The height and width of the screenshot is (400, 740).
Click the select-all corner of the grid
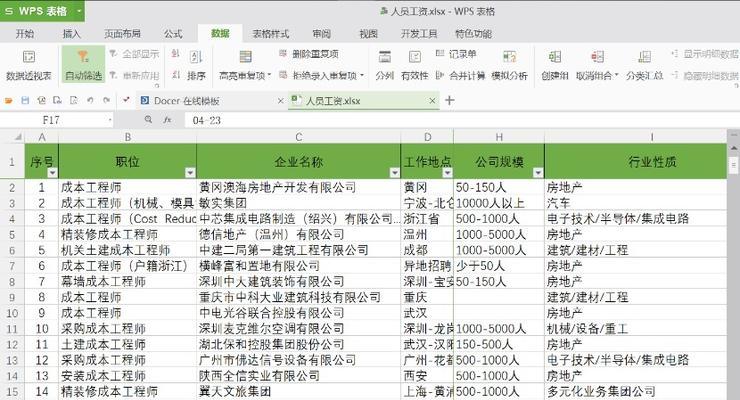click(12, 137)
